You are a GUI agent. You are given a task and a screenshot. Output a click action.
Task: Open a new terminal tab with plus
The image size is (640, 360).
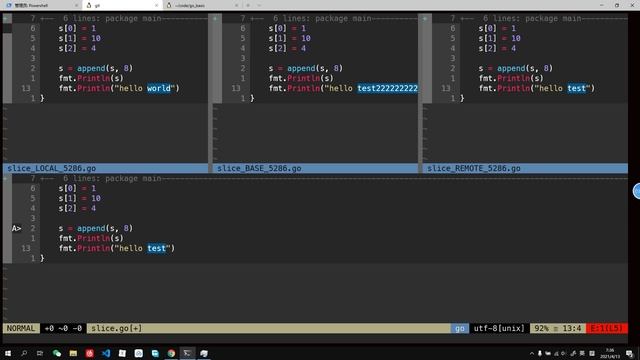pyautogui.click(x=248, y=5)
